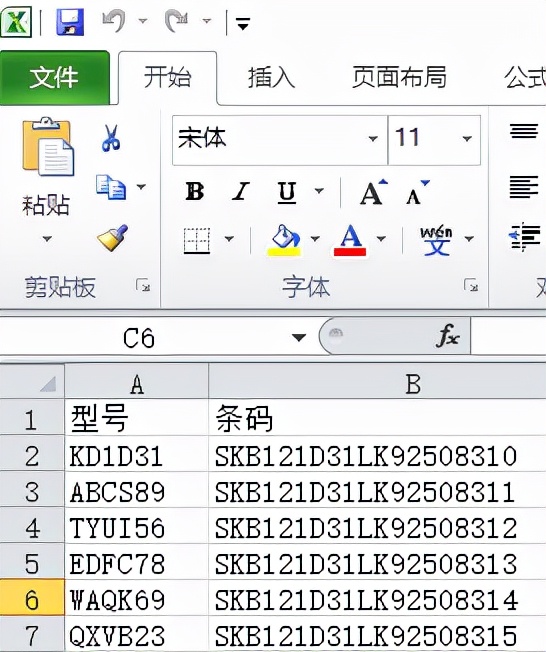Select cell containing WAQK69
Viewport: 546px width, 652px height.
[x=136, y=599]
